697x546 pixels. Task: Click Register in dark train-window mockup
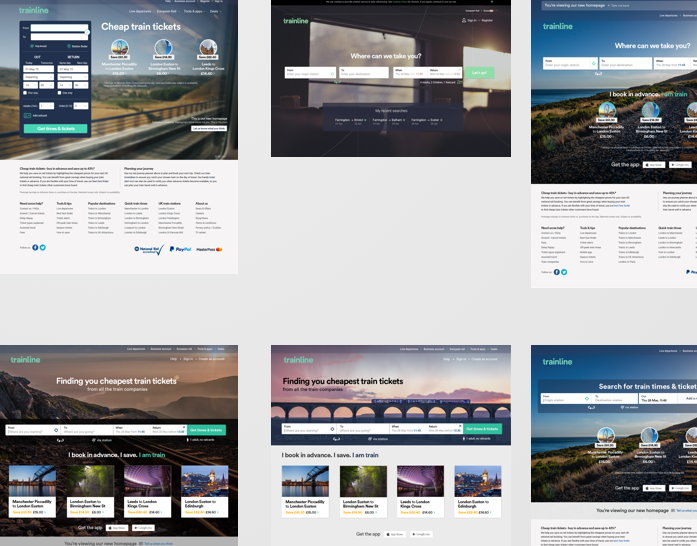(x=487, y=20)
